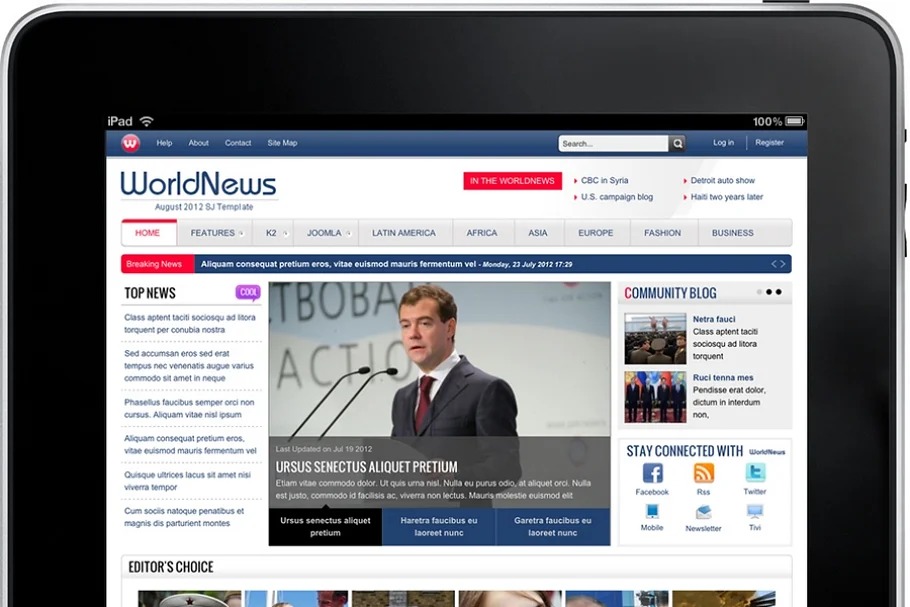Select third Community Blog pagination dot
The image size is (910, 607).
click(779, 292)
